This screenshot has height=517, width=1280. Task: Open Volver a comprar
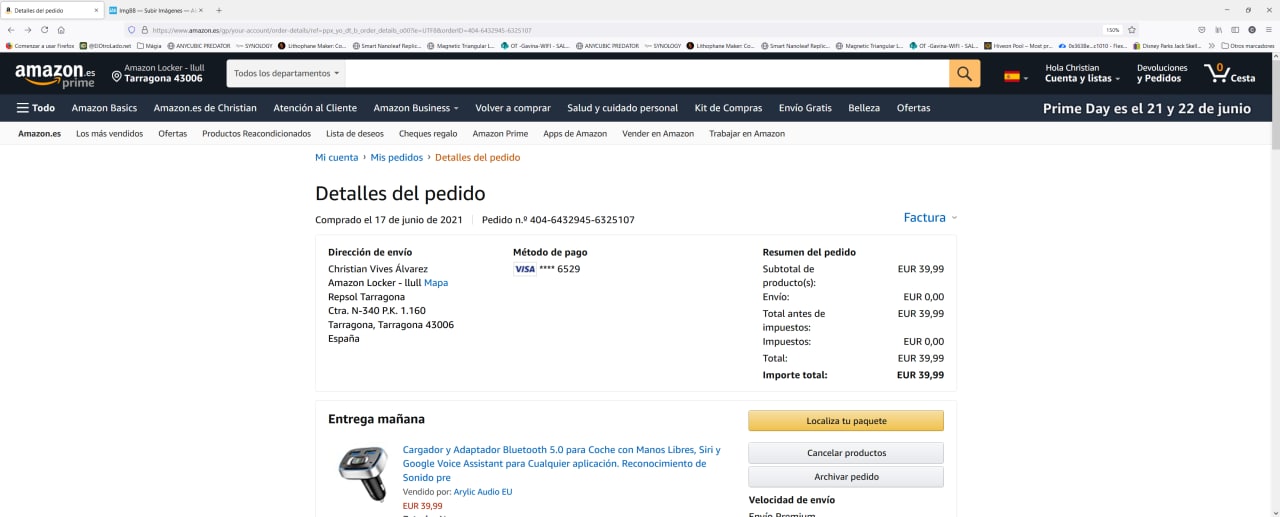(x=513, y=108)
